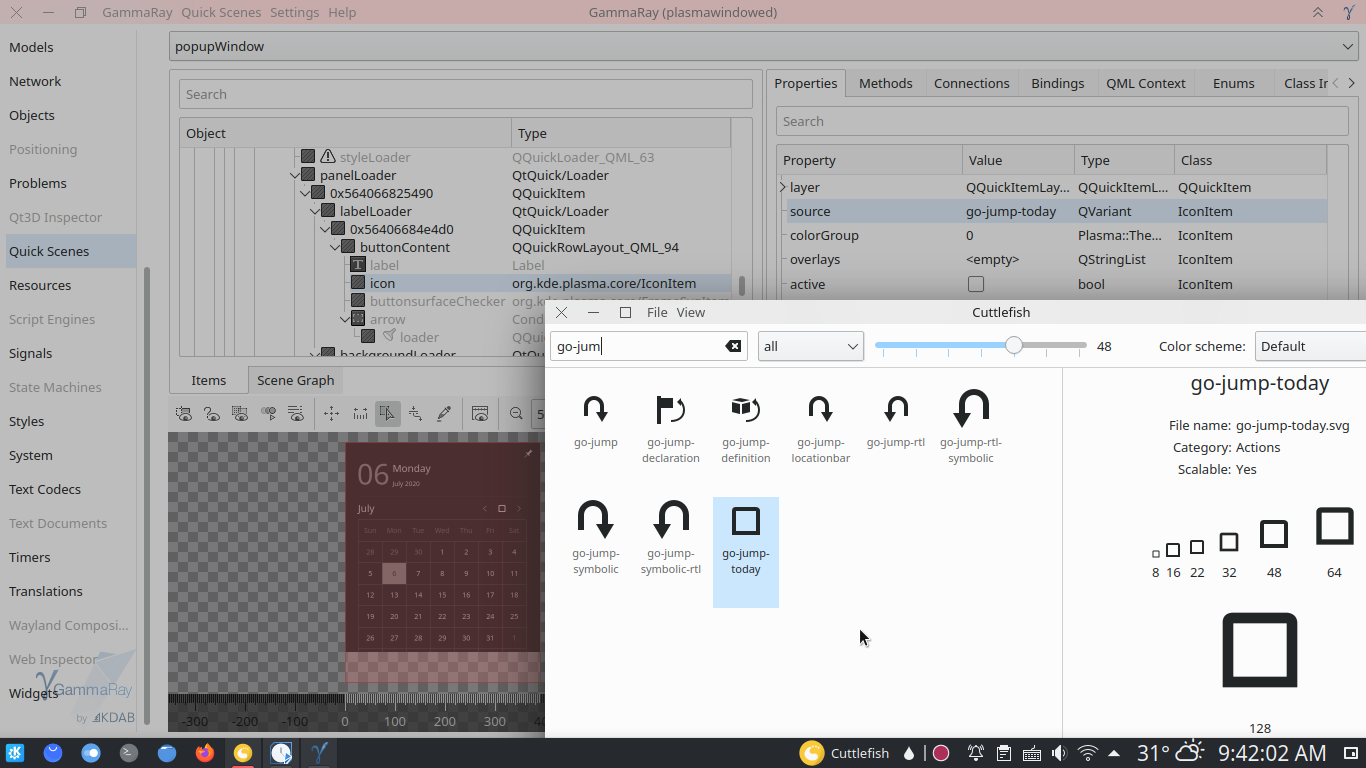
Task: Open the Settings menu in GammaRay
Action: (294, 13)
